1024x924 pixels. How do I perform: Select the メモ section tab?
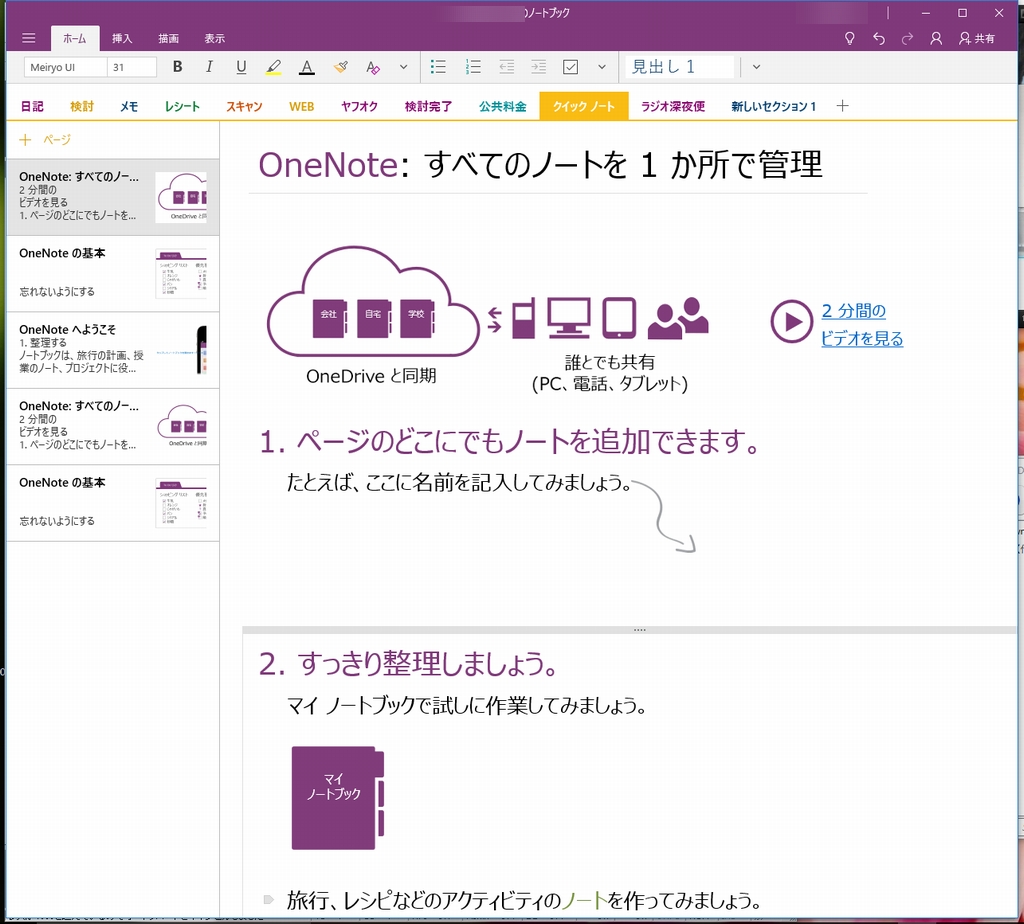(129, 106)
